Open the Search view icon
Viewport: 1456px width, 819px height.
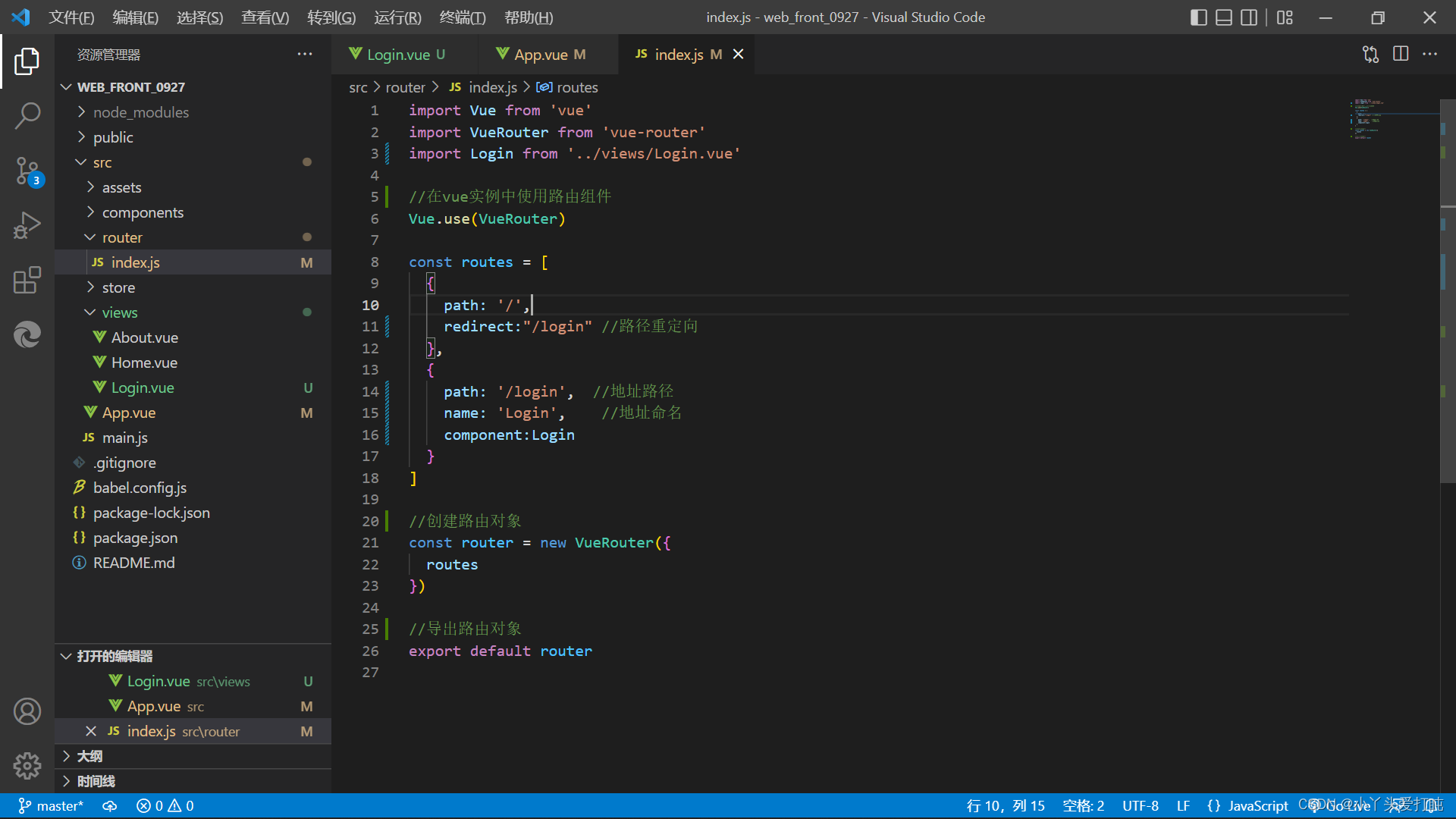point(27,116)
